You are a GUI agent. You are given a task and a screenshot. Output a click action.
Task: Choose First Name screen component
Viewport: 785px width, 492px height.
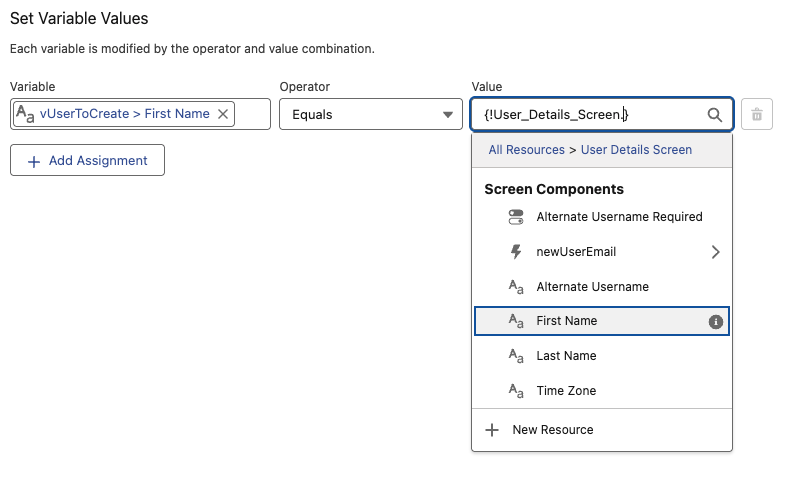click(567, 321)
